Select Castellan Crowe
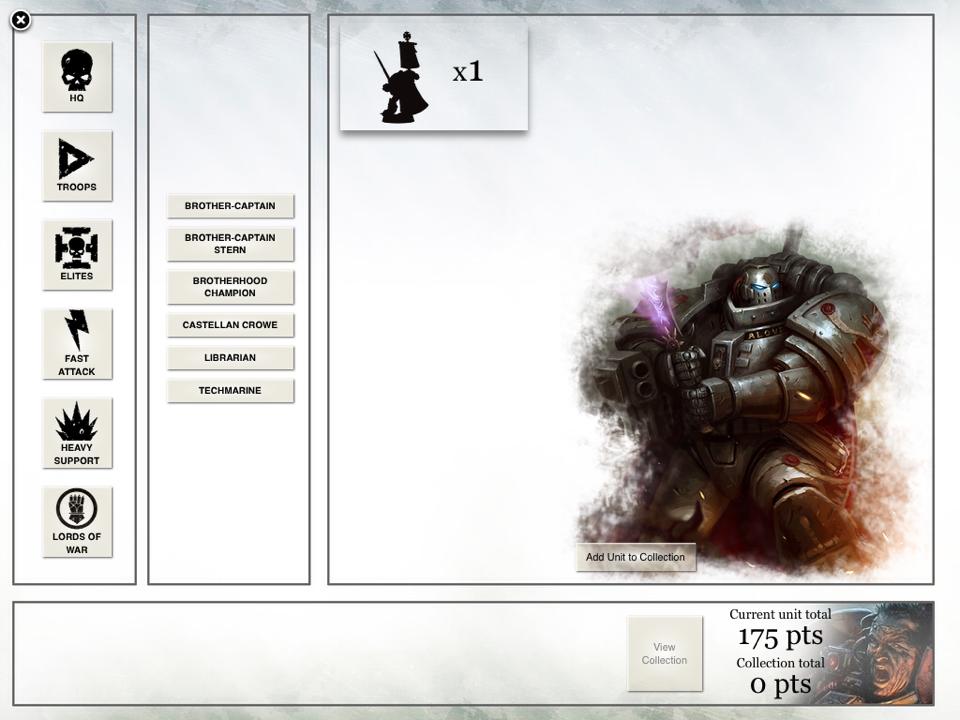960x720 pixels. tap(230, 325)
